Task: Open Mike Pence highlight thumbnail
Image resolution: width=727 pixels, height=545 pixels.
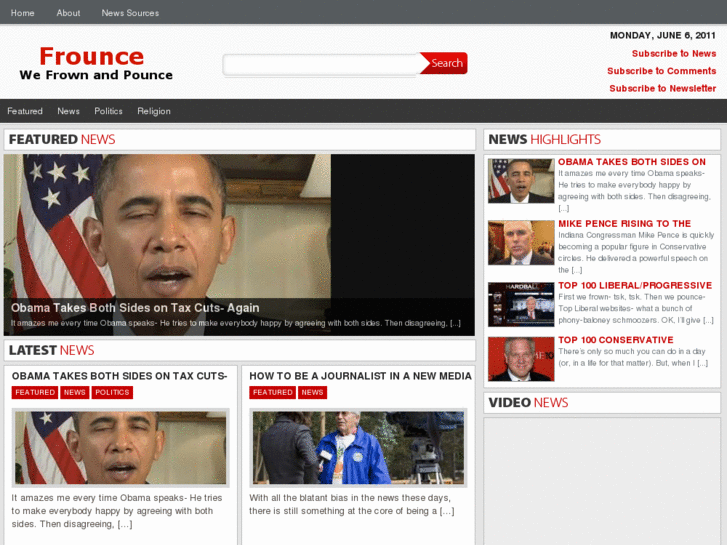Action: pyautogui.click(x=520, y=243)
